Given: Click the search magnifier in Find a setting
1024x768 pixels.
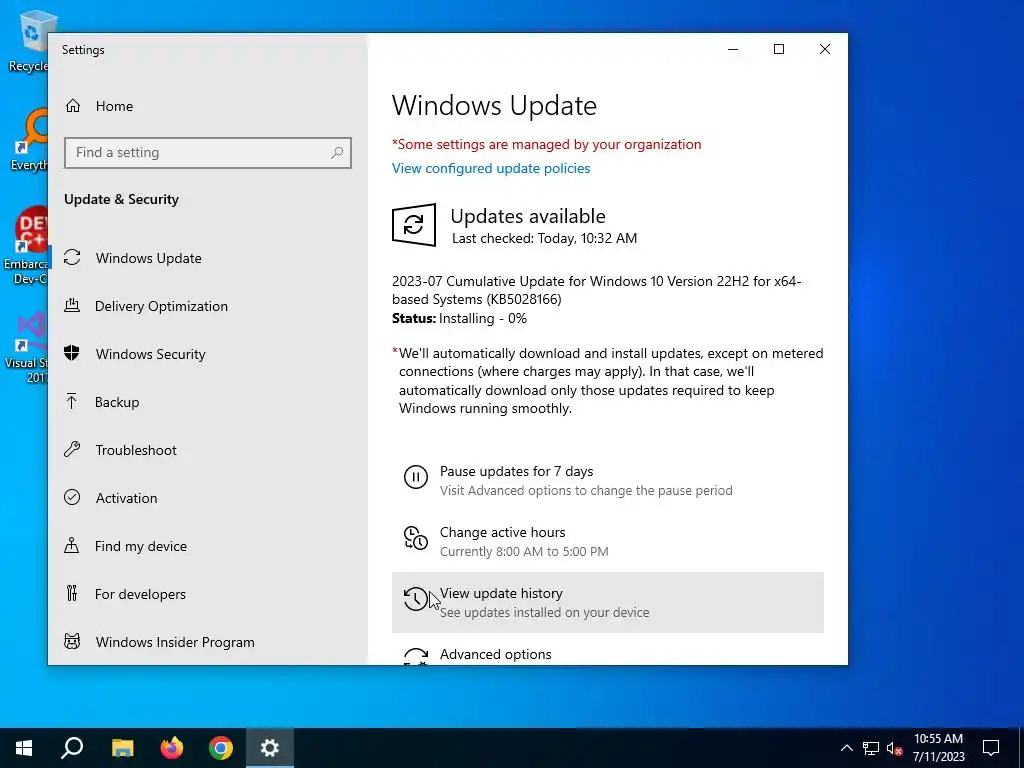Looking at the screenshot, I should click(337, 153).
